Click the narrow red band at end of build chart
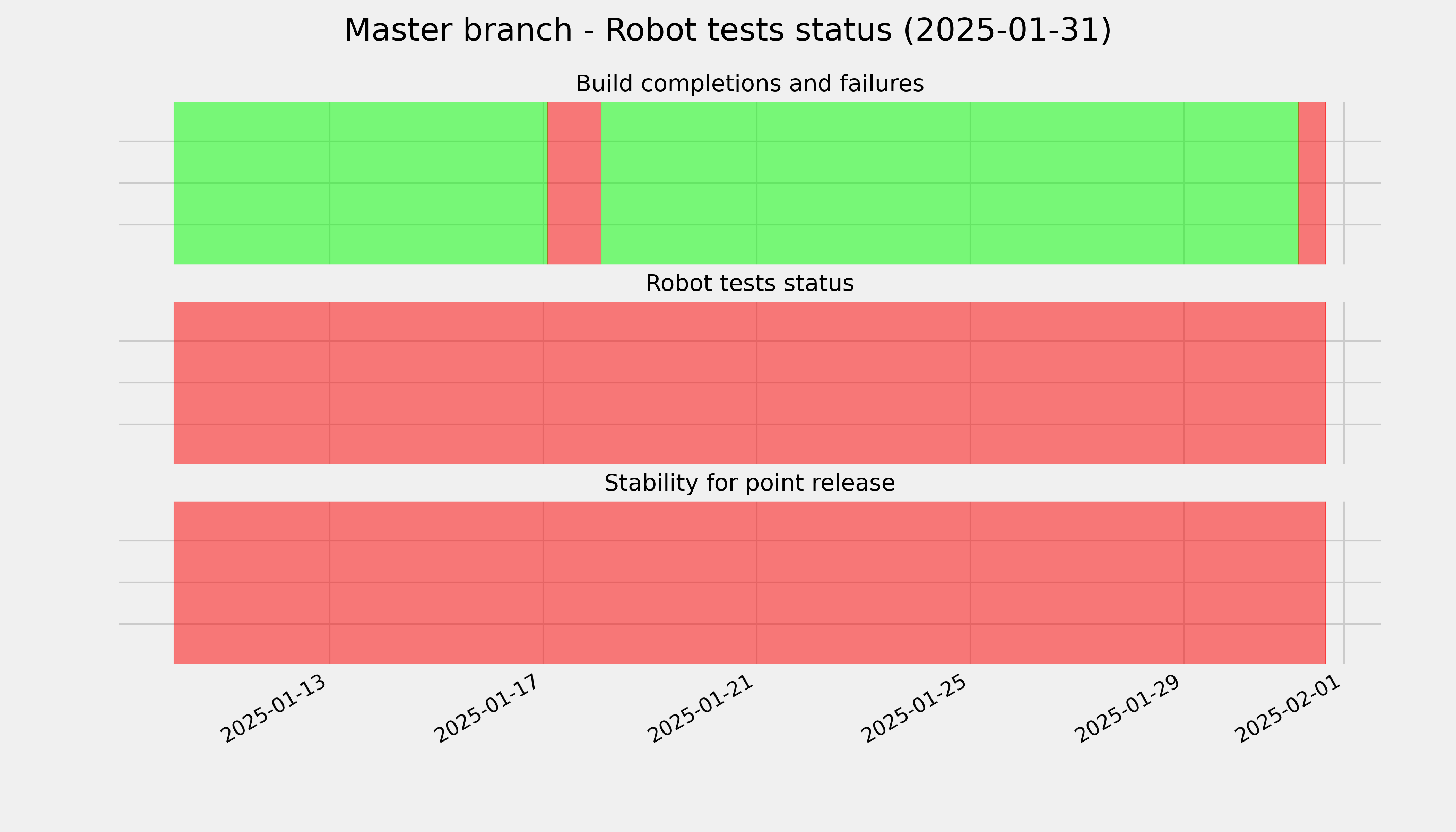The height and width of the screenshot is (832, 1456). tap(1312, 183)
